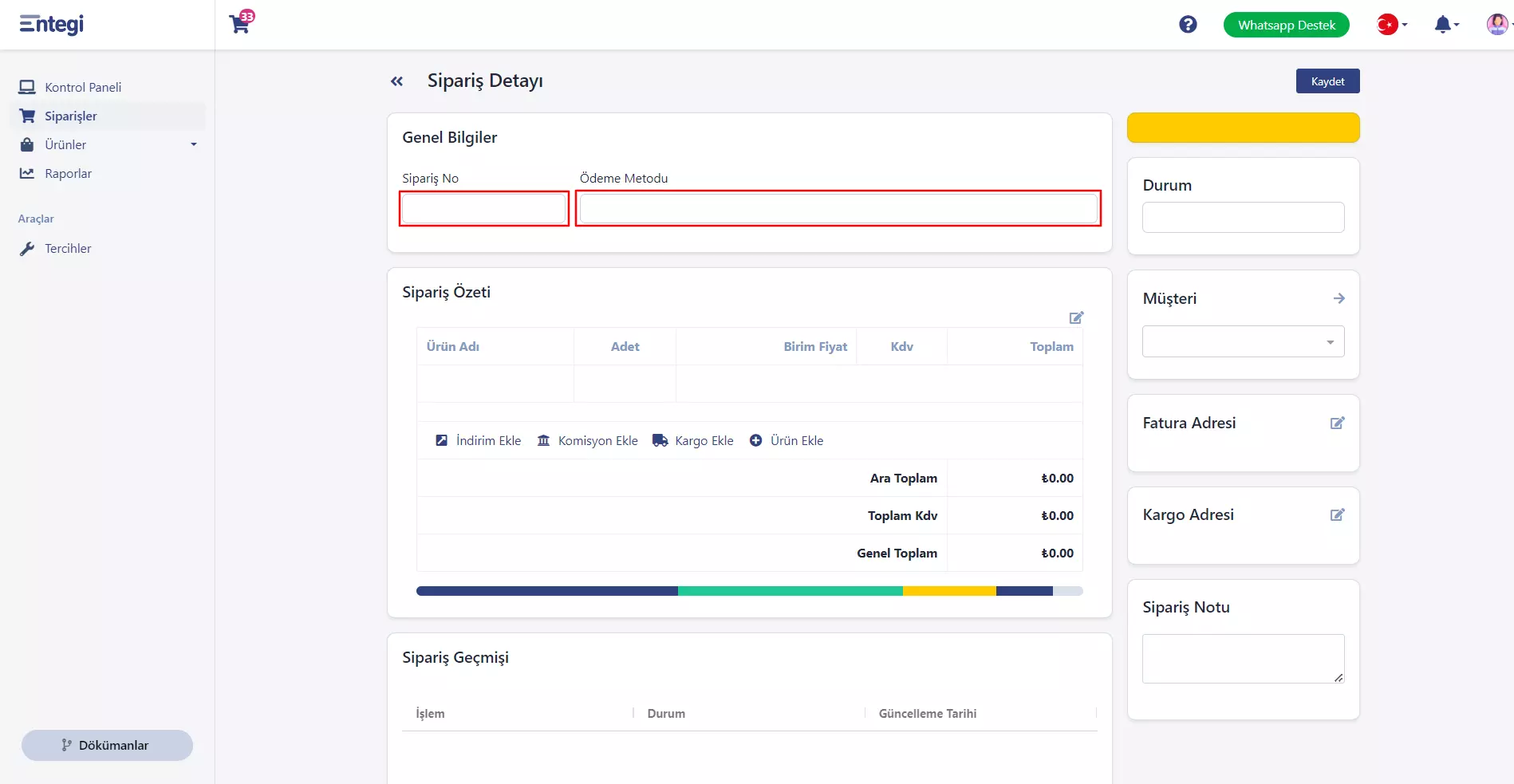This screenshot has width=1514, height=784.
Task: Click the Toplam Kdv label
Action: (902, 515)
